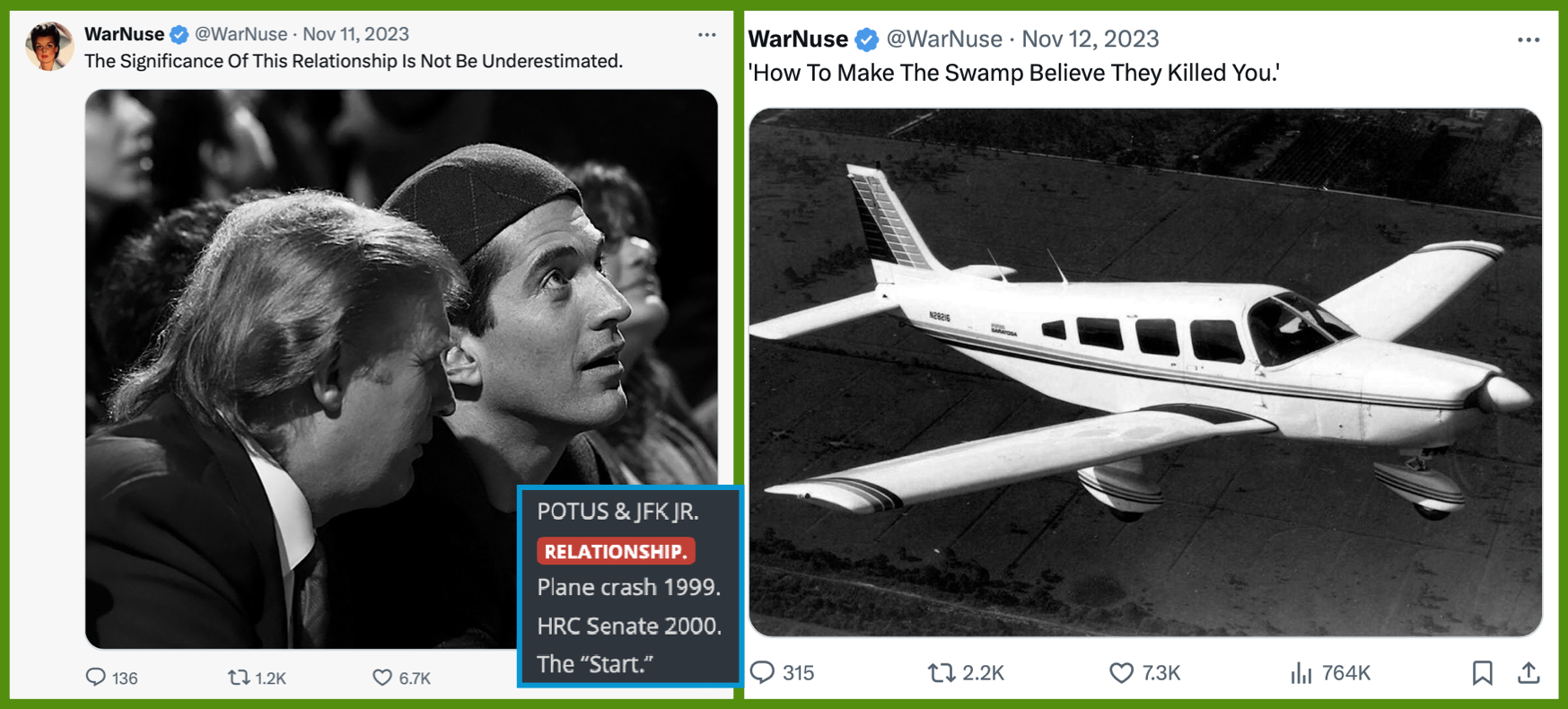The image size is (1568, 709).
Task: View analytics showing 764K views
Action: (x=1301, y=672)
